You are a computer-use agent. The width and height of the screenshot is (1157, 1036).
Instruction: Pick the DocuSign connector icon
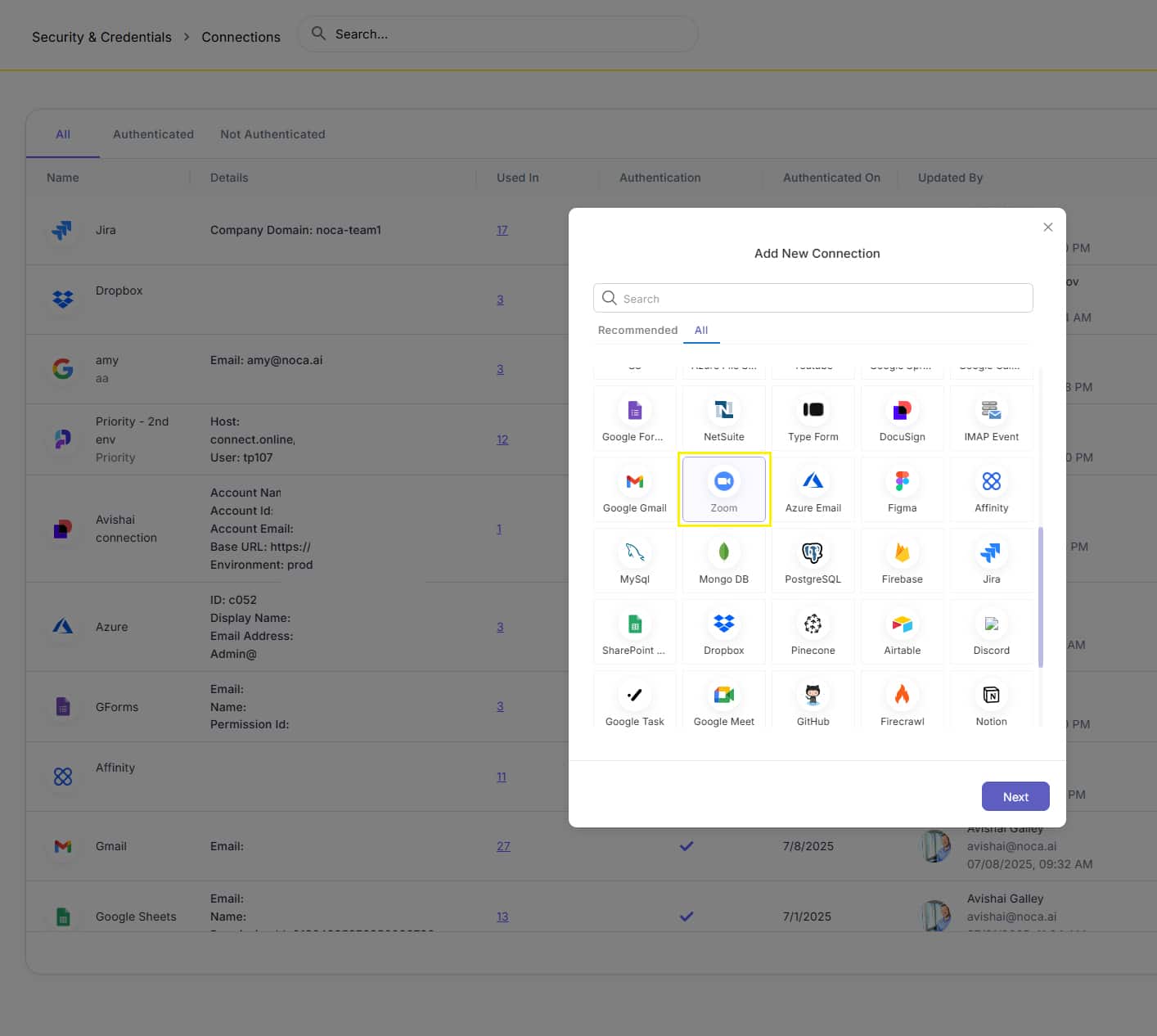pos(902,411)
